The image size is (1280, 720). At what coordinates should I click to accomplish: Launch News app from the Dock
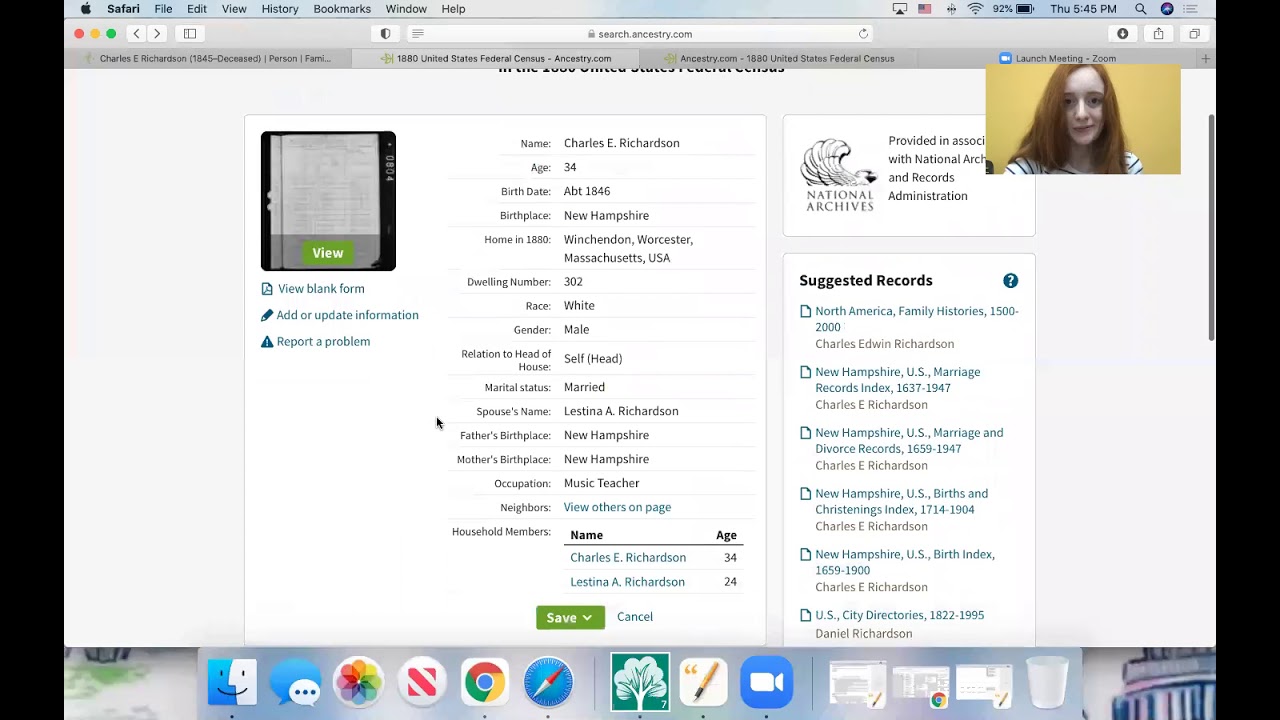coord(422,682)
